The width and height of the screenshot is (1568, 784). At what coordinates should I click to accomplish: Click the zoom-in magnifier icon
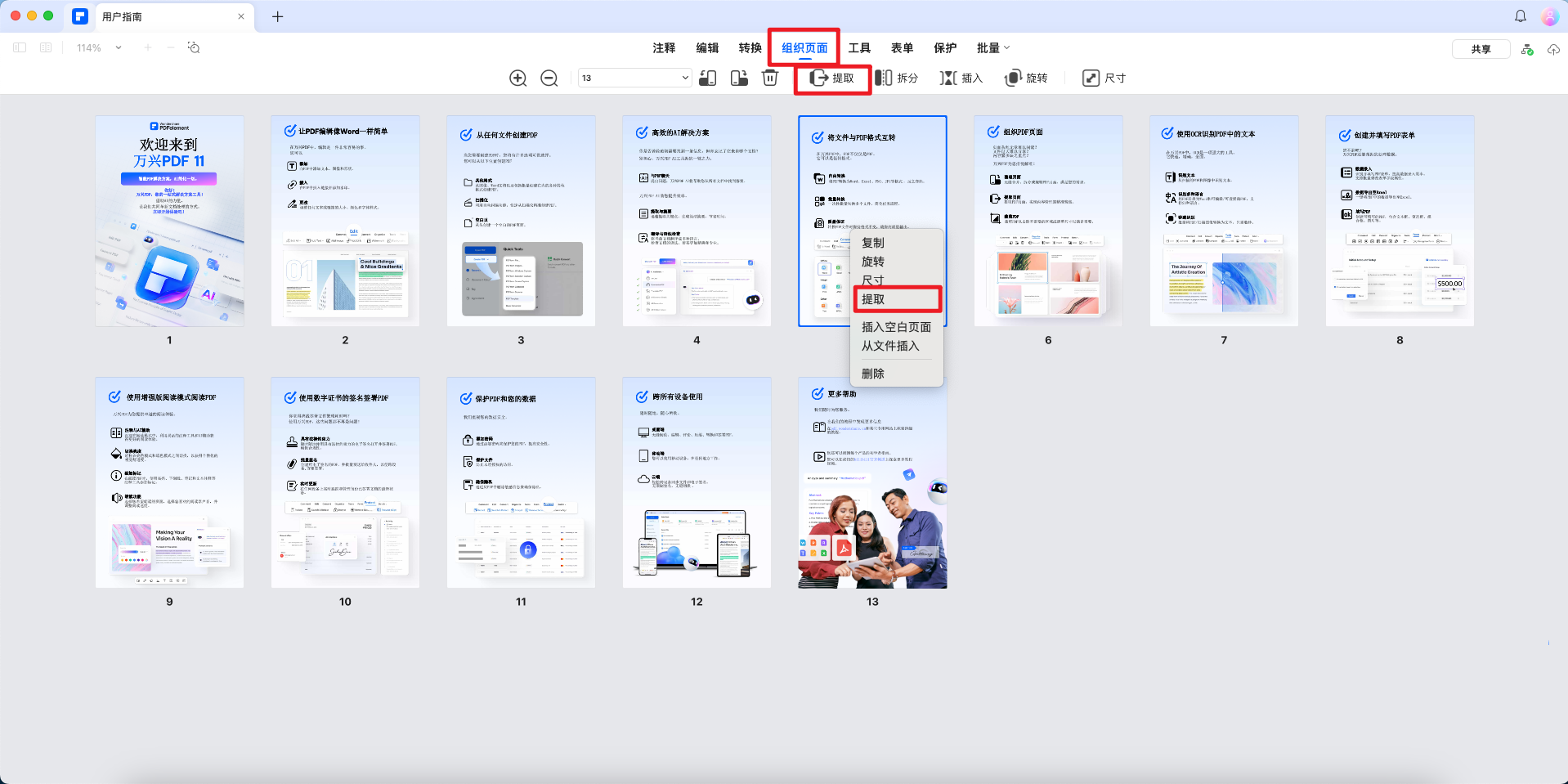pyautogui.click(x=517, y=78)
